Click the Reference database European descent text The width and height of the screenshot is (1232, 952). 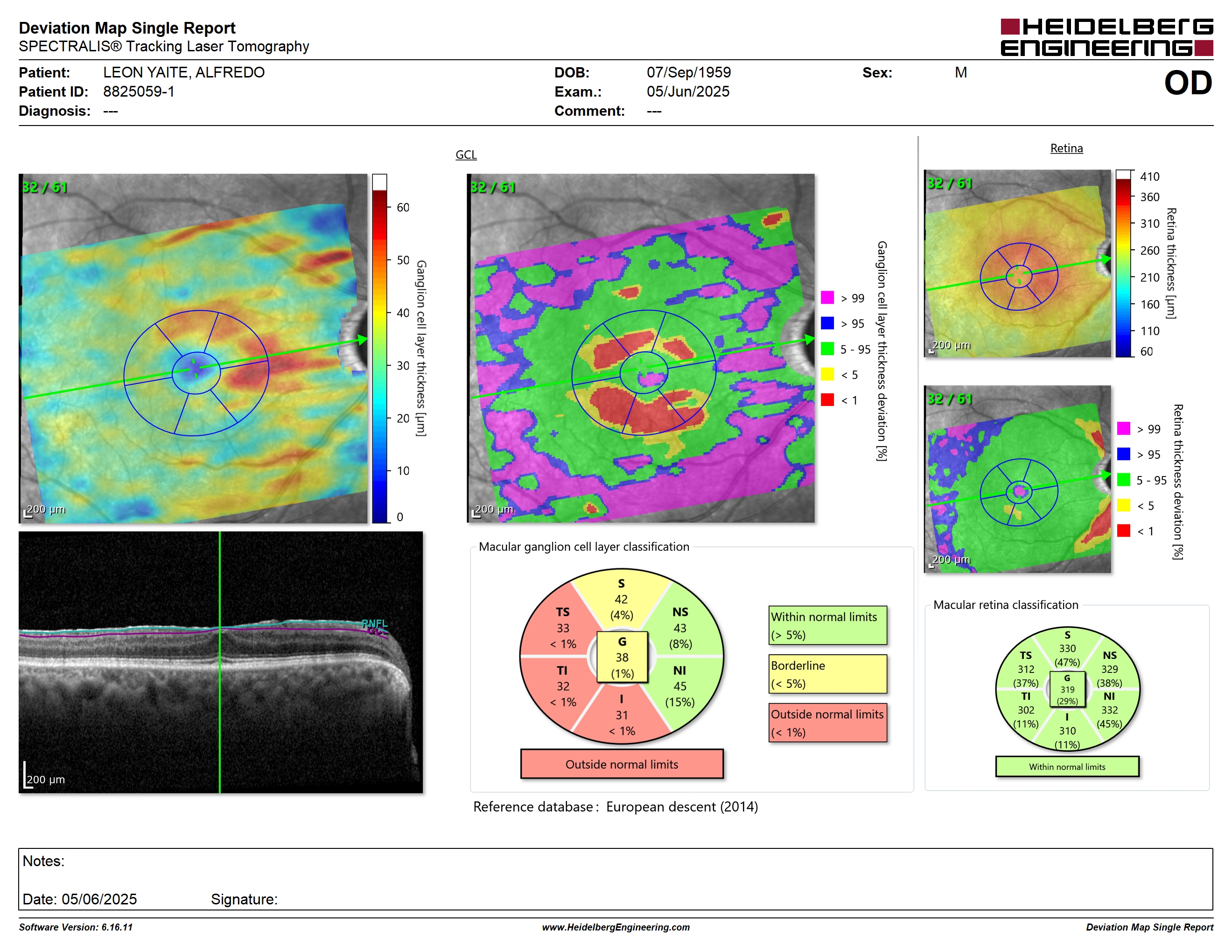tap(616, 807)
